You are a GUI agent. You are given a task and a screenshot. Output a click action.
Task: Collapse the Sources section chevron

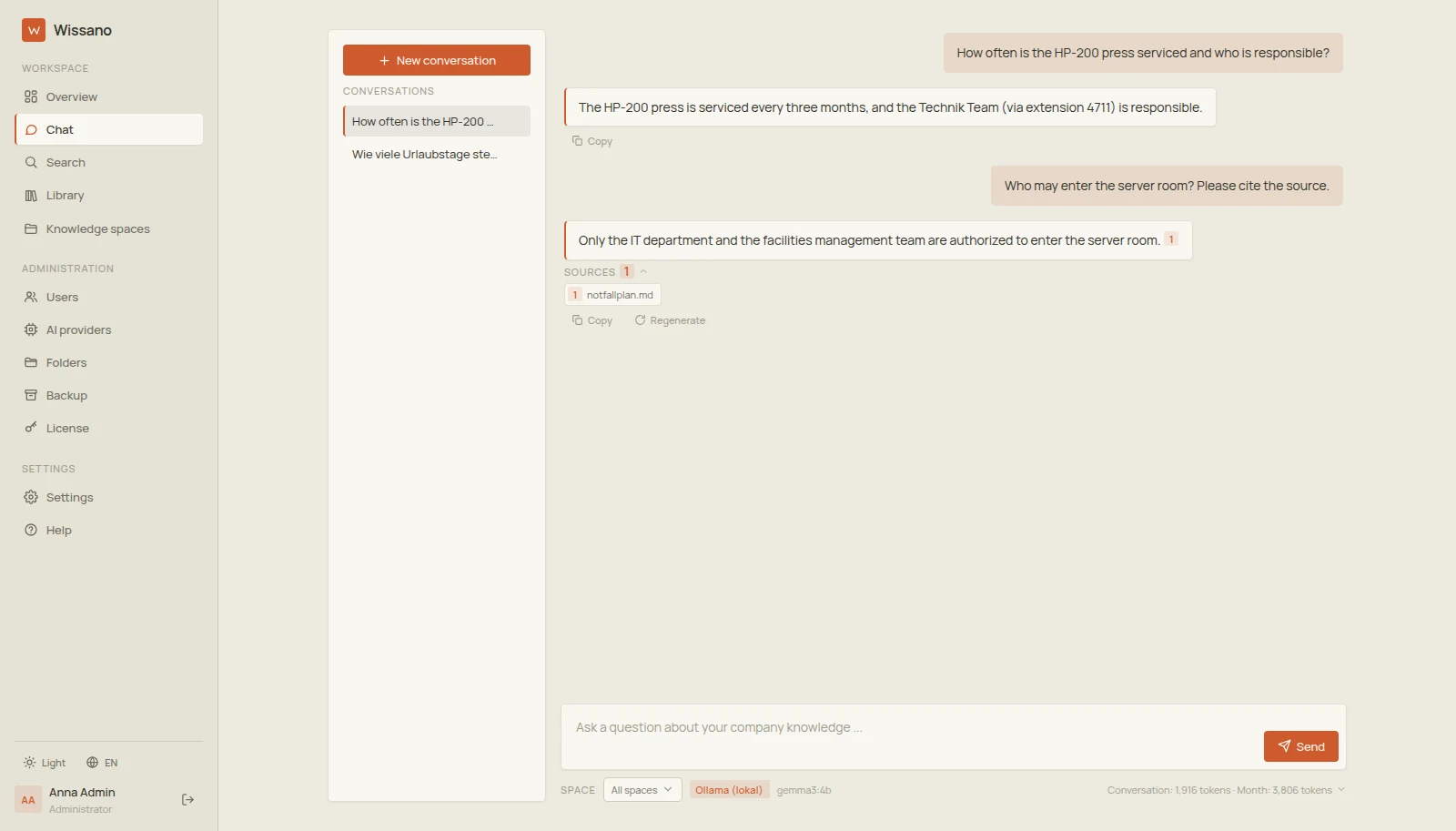643,271
